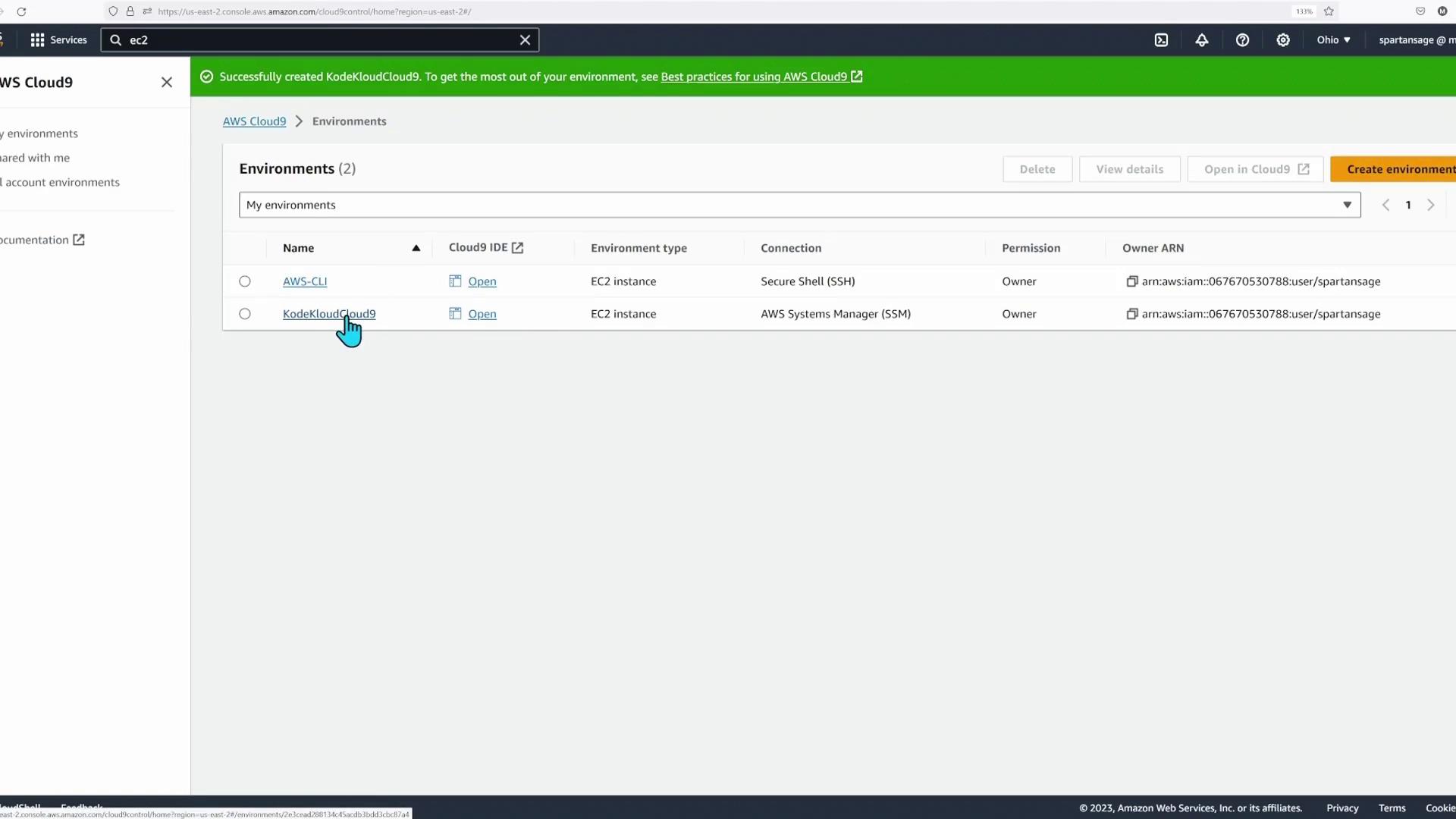The width and height of the screenshot is (1456, 819).
Task: Open Shared with me environments
Action: coord(36,158)
